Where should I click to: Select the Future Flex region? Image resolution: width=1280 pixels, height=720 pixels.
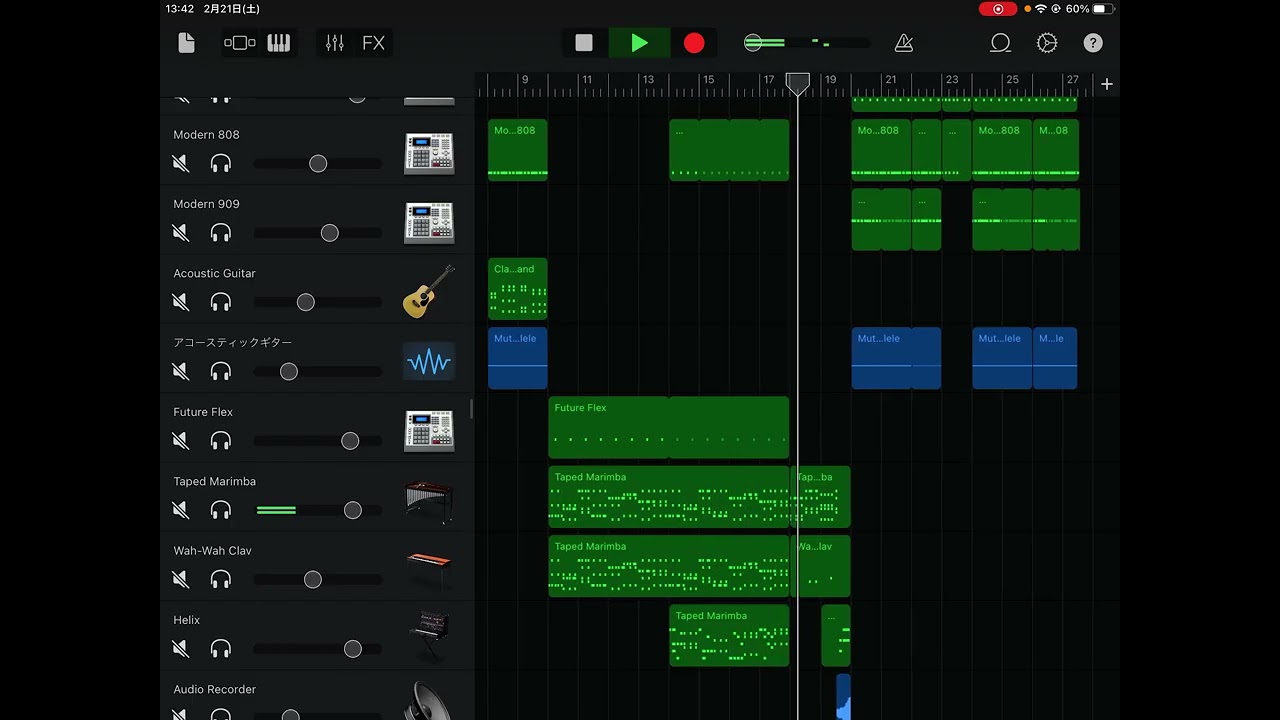point(668,428)
